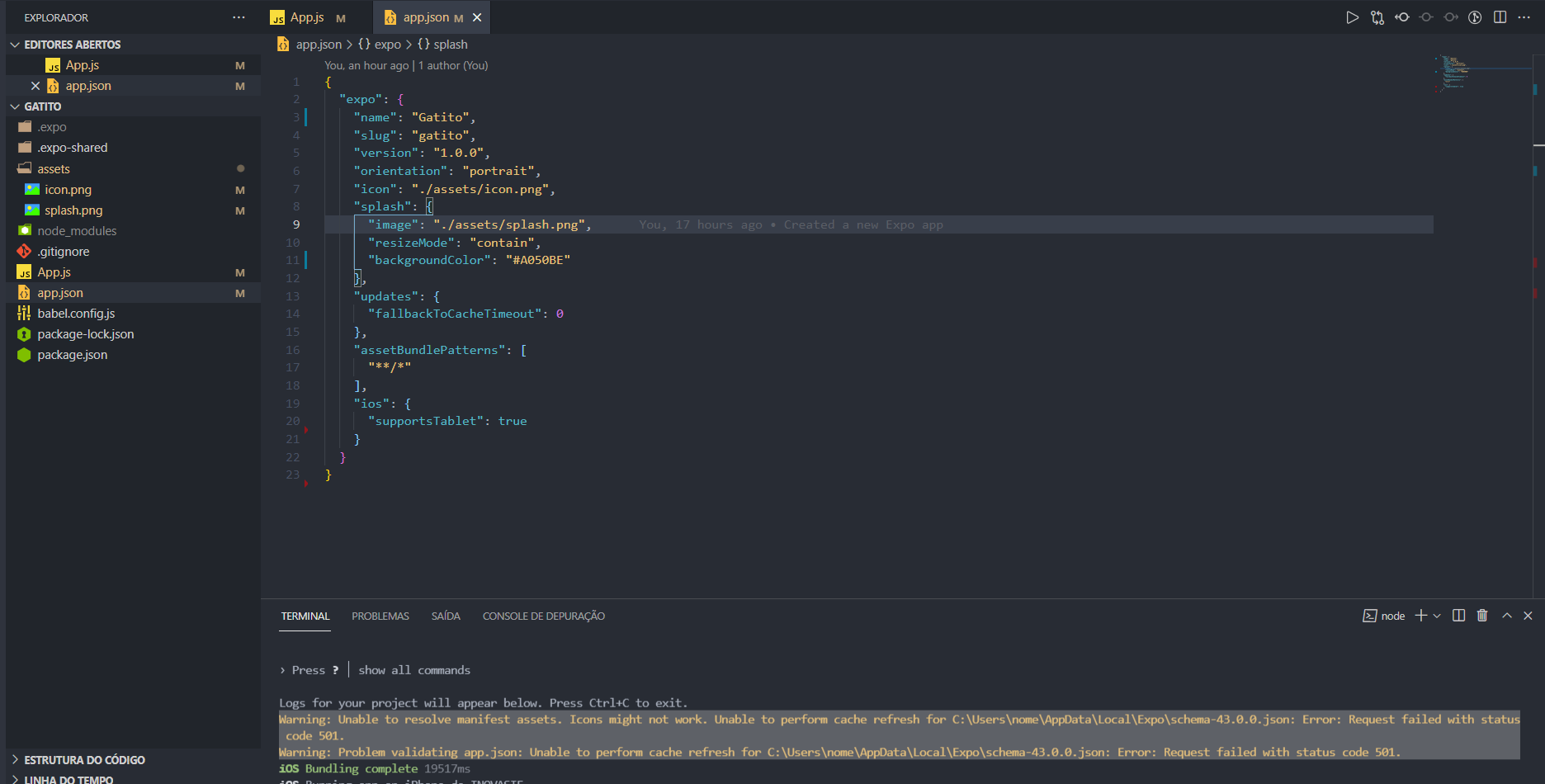
Task: Switch to the App.js editor tab
Action: point(307,17)
